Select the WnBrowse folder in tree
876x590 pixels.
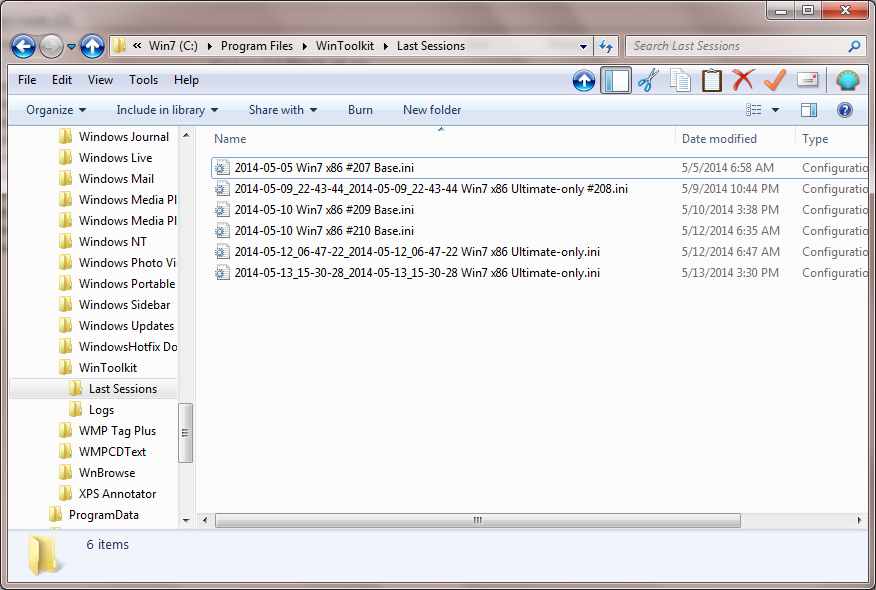click(x=107, y=473)
